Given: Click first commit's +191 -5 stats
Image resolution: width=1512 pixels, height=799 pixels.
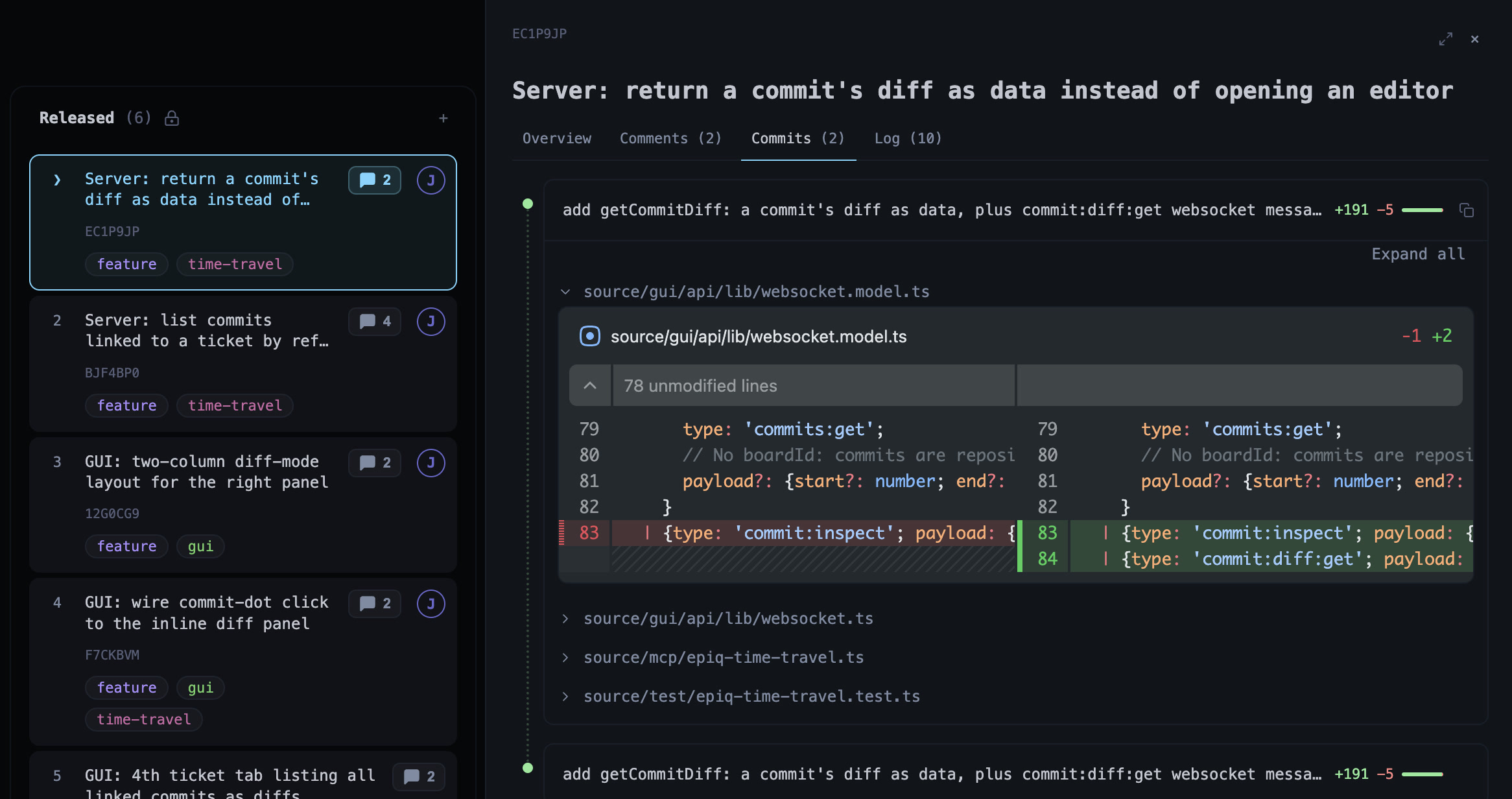Looking at the screenshot, I should tap(1364, 210).
